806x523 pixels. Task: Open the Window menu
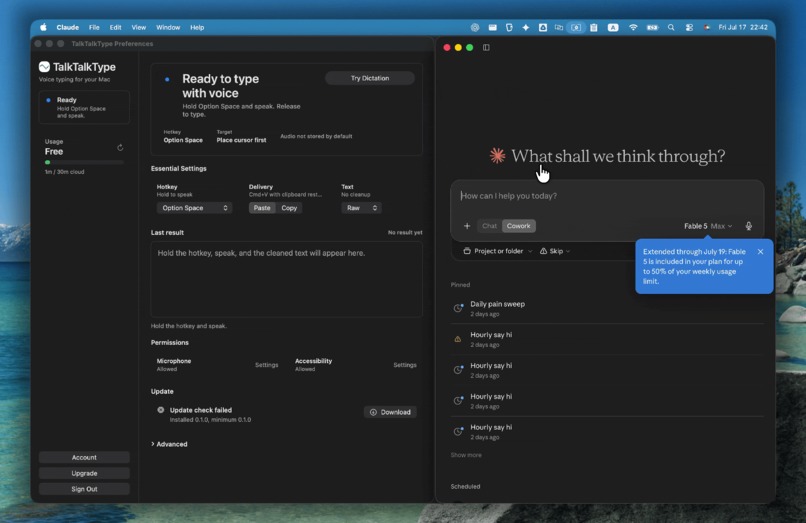point(168,27)
